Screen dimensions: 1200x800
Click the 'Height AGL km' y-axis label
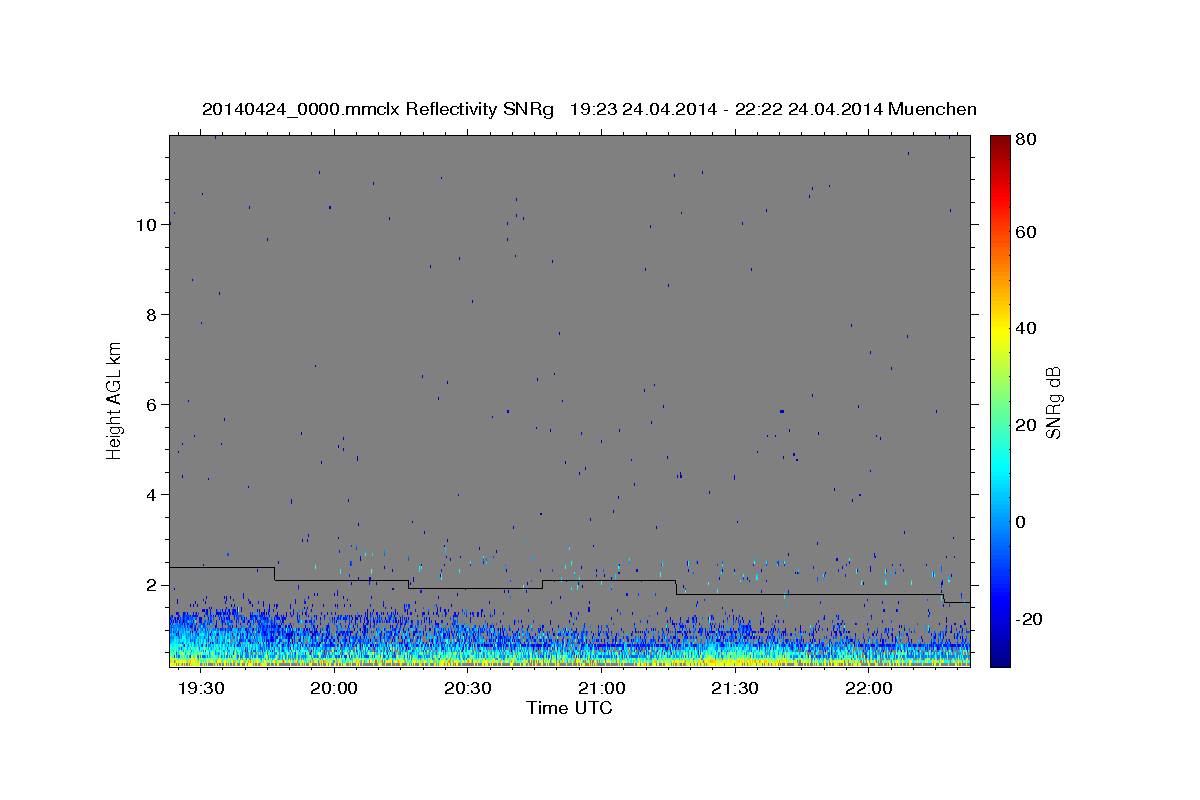tap(115, 400)
